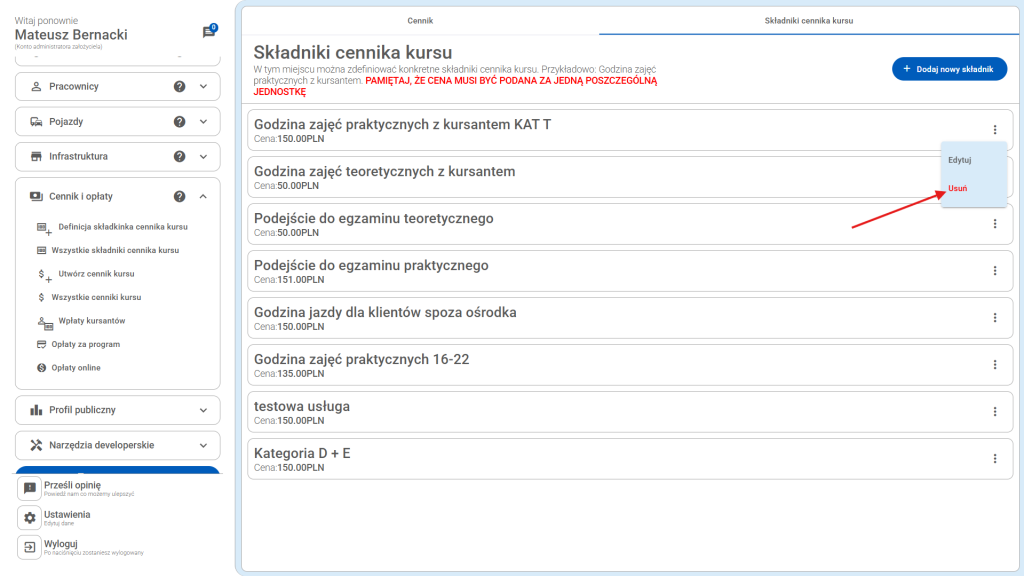1024x576 pixels.
Task: Click help icon next to Infrastruktura
Action: point(180,156)
